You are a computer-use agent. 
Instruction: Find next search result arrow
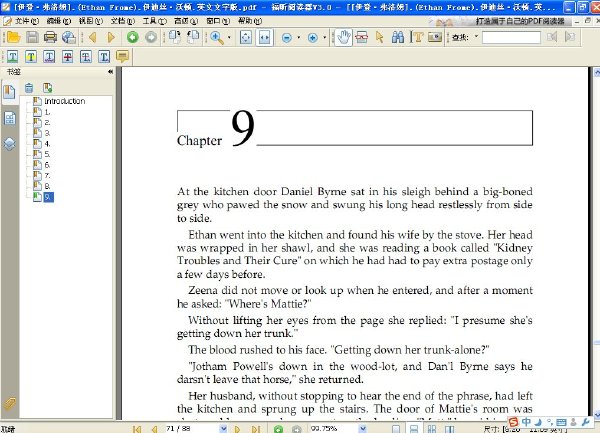pyautogui.click(x=570, y=37)
